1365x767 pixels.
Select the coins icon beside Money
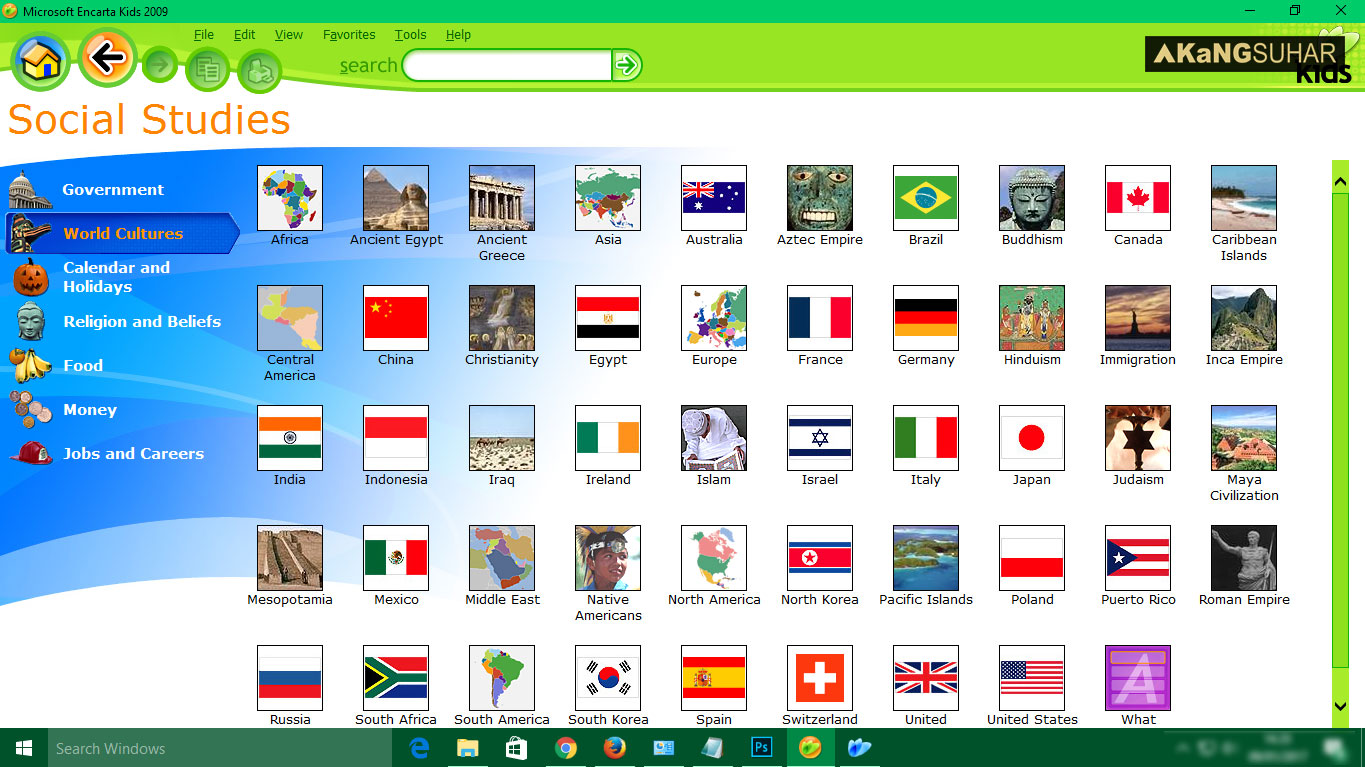coord(28,409)
